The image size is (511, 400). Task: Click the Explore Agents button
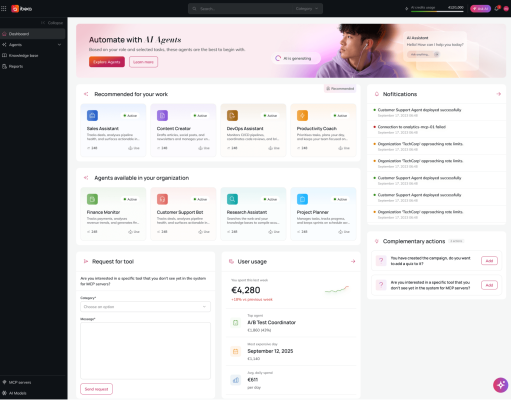107,62
